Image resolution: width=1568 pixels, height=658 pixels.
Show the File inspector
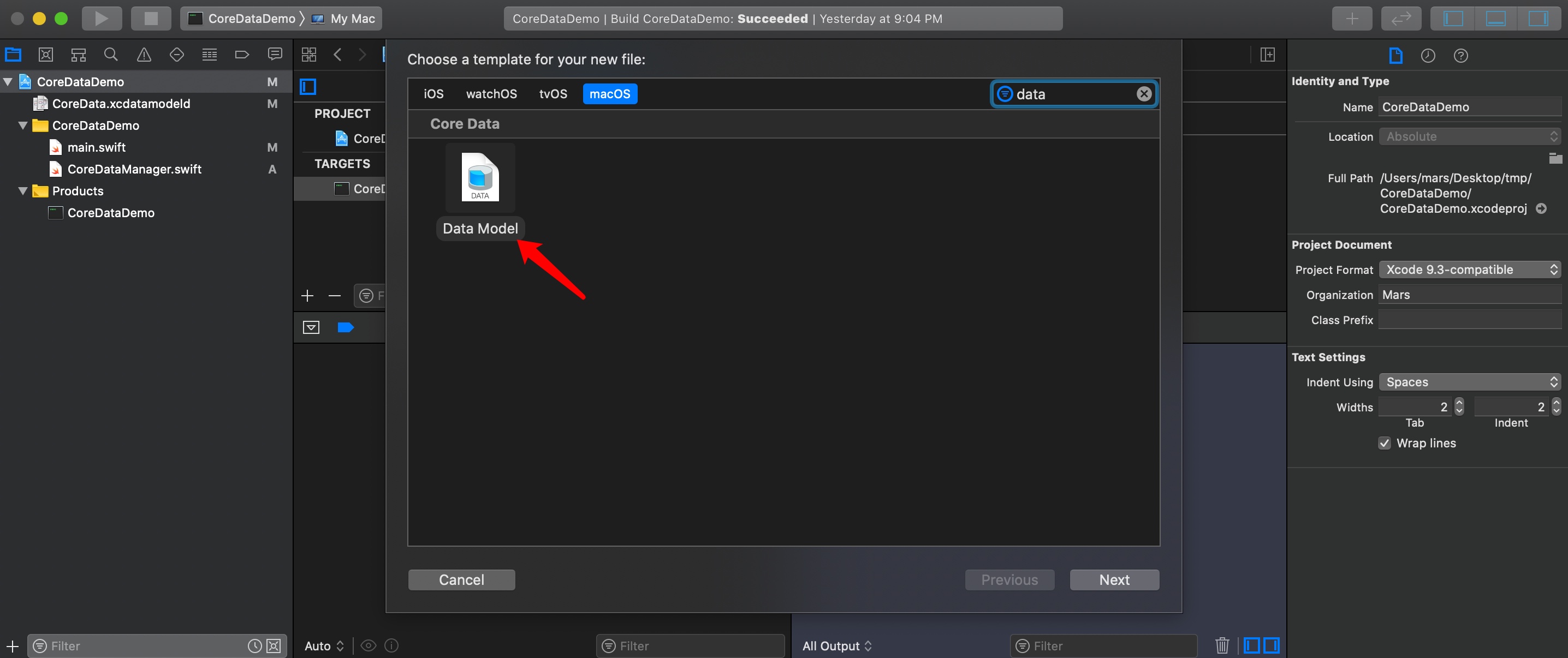pyautogui.click(x=1395, y=55)
